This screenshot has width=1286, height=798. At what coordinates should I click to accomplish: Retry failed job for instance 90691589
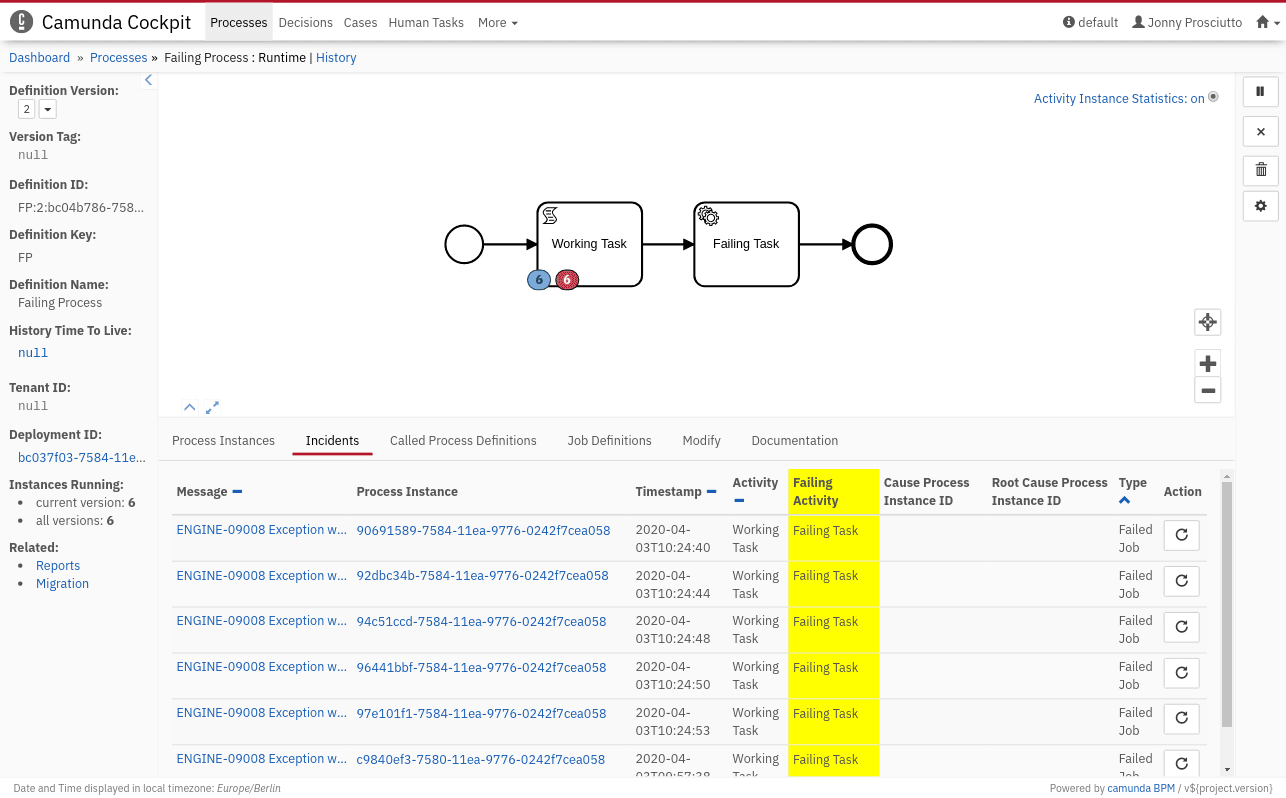click(1181, 535)
